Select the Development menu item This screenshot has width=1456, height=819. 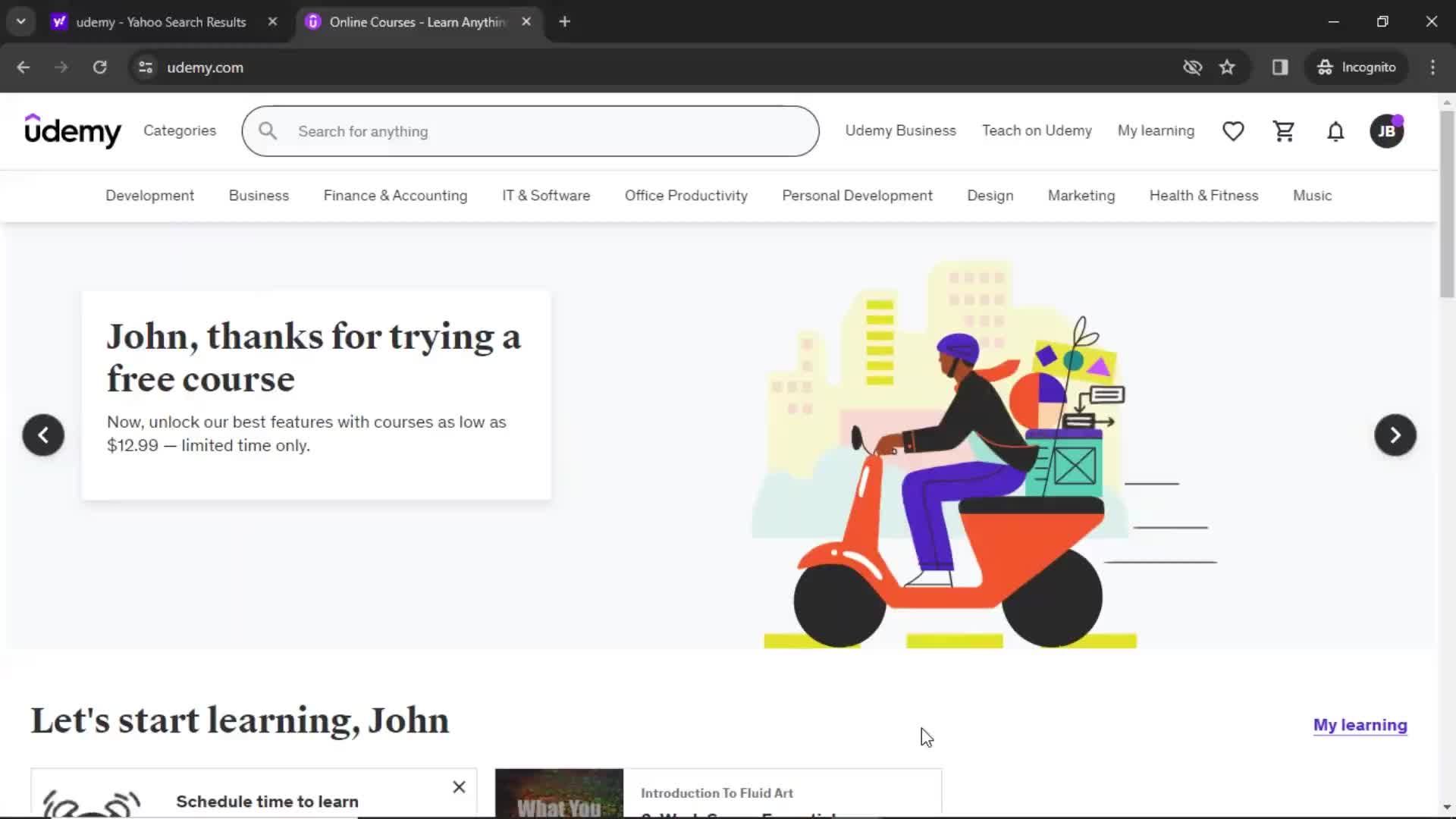coord(149,195)
